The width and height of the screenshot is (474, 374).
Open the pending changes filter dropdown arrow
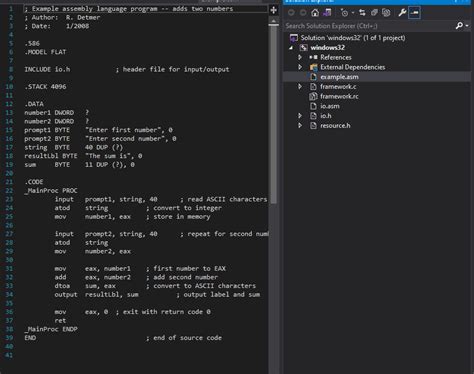point(353,13)
